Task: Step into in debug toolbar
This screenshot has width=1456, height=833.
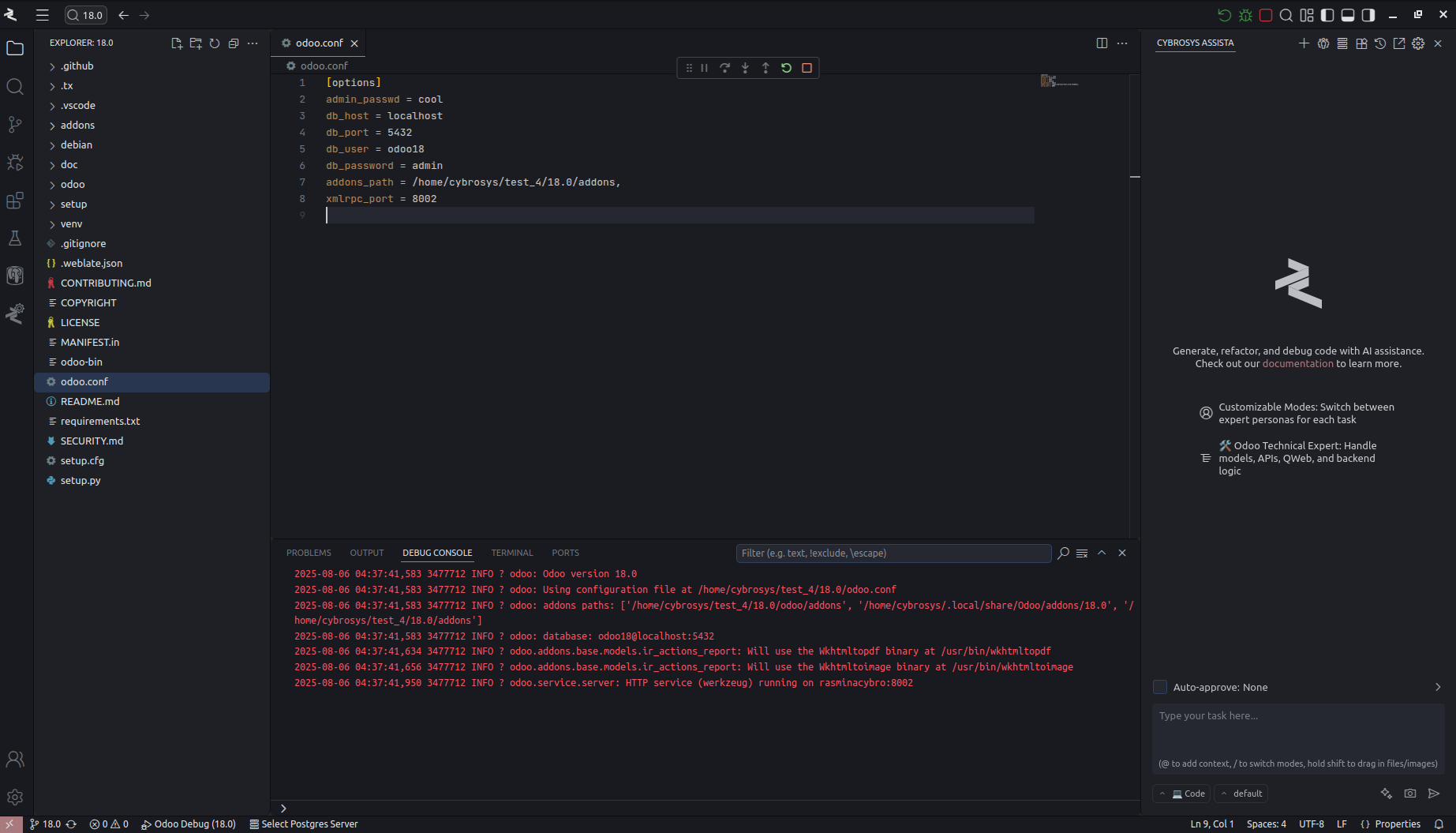Action: [745, 68]
